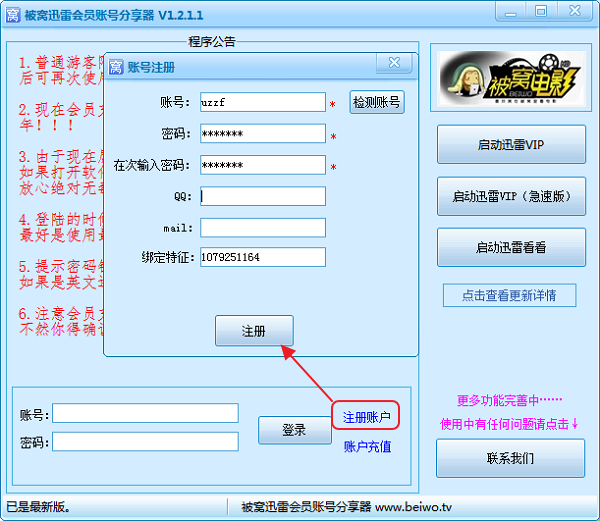
Task: Click the 注册 button in registration dialog
Action: (x=254, y=331)
